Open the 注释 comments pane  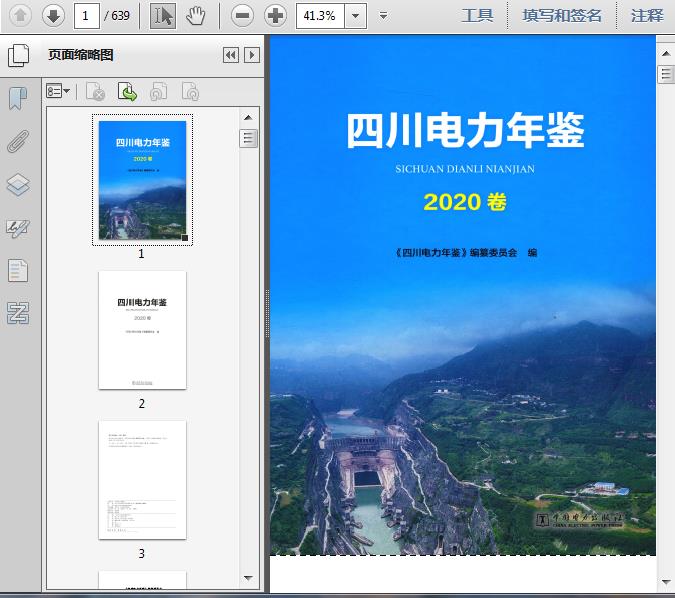pyautogui.click(x=647, y=16)
